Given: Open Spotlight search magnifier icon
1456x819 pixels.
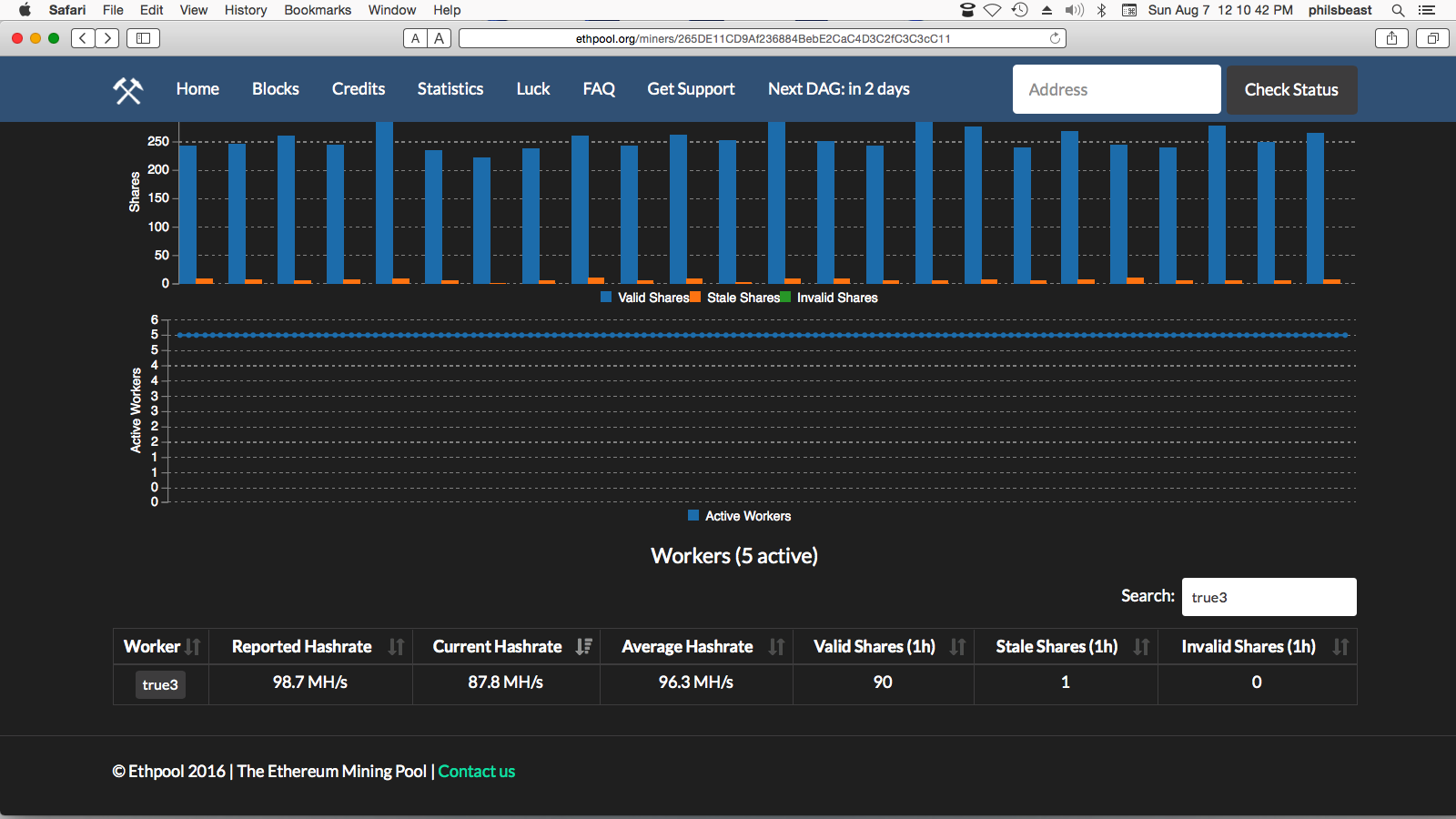Looking at the screenshot, I should (x=1398, y=10).
